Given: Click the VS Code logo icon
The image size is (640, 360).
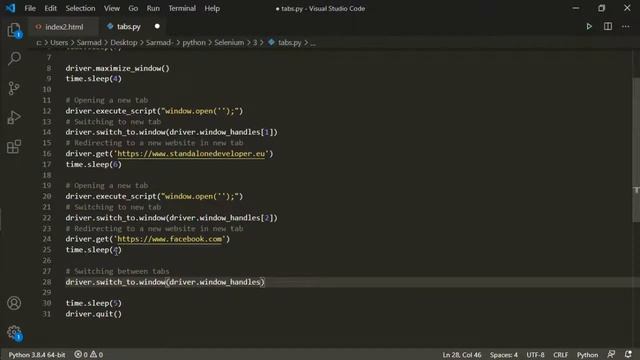Looking at the screenshot, I should tap(11, 8).
